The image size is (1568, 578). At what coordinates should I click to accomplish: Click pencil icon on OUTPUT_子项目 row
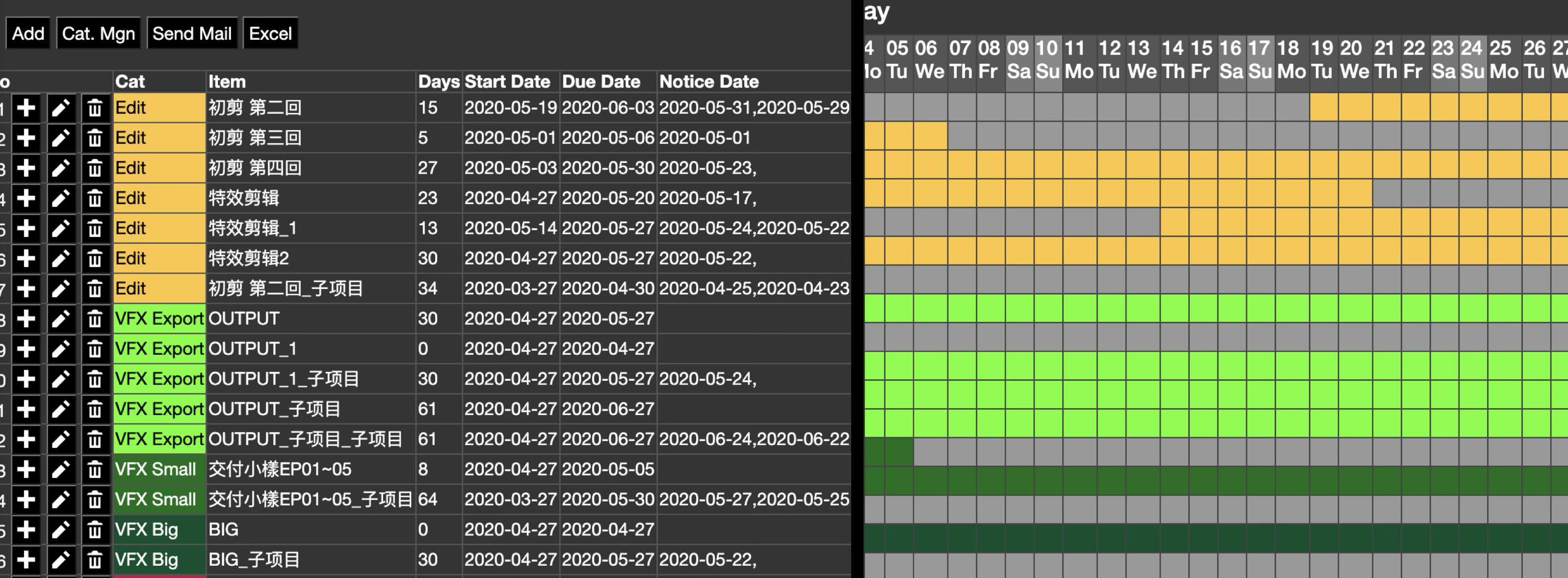click(60, 409)
